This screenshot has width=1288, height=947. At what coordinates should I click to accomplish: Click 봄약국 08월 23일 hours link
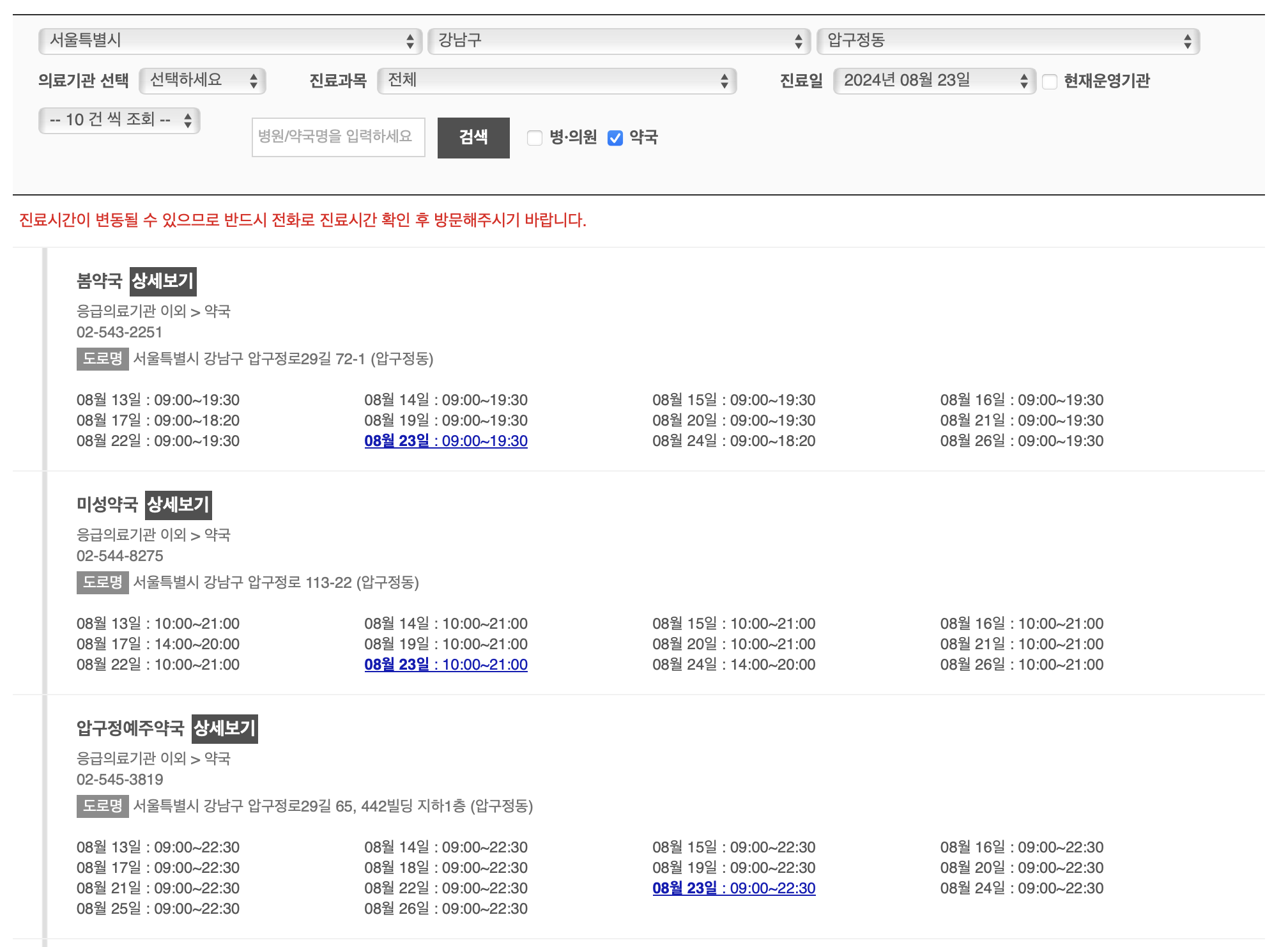[445, 441]
